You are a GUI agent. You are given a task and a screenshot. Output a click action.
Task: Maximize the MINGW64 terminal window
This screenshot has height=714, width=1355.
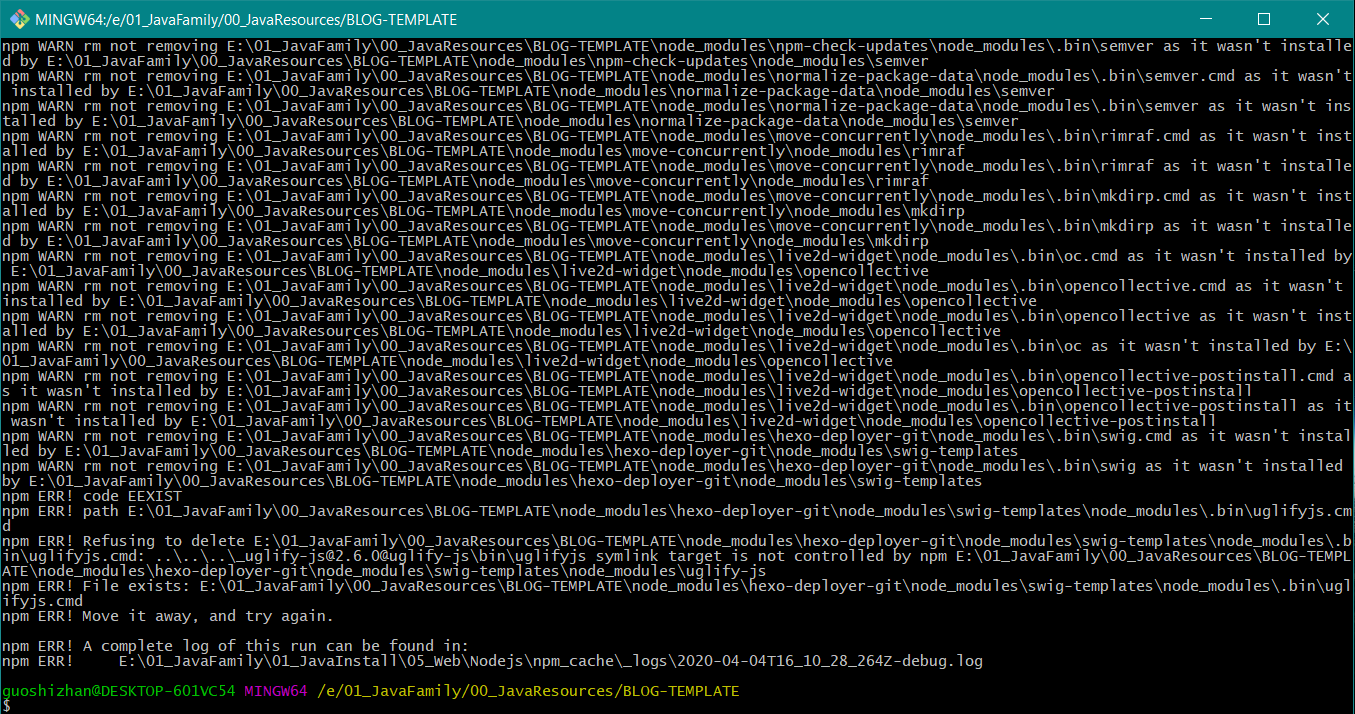coord(1263,19)
